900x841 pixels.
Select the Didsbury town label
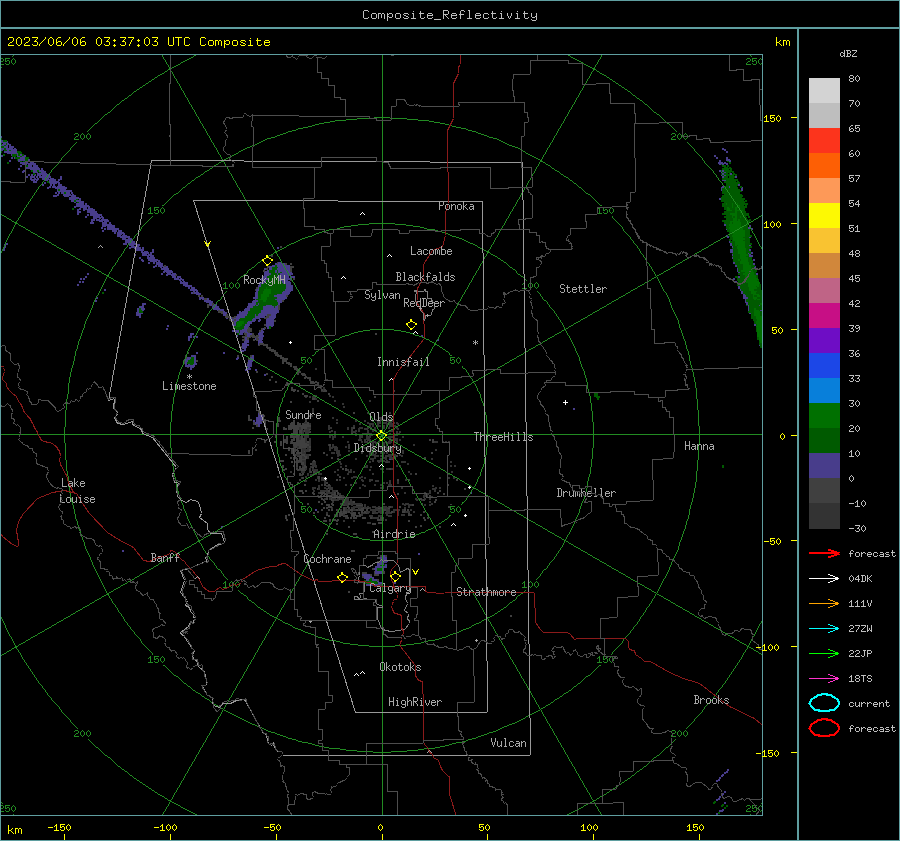pos(377,448)
